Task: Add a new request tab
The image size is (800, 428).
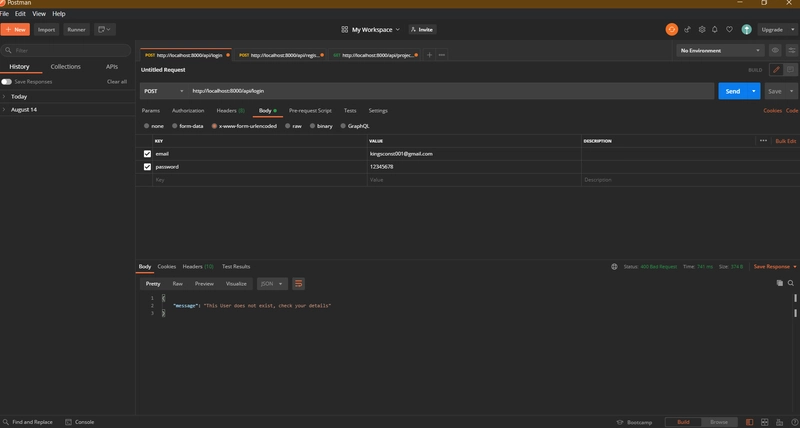Action: pyautogui.click(x=430, y=55)
